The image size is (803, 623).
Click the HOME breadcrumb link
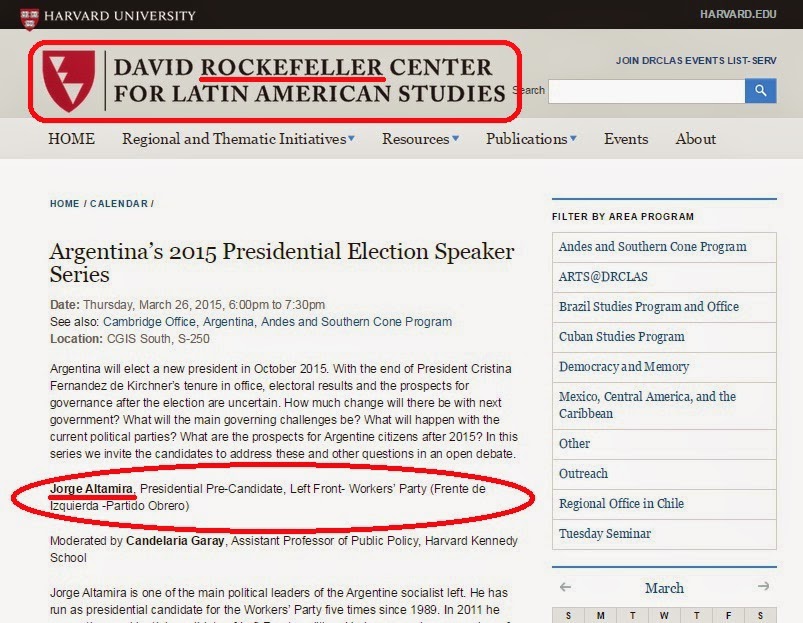point(65,204)
